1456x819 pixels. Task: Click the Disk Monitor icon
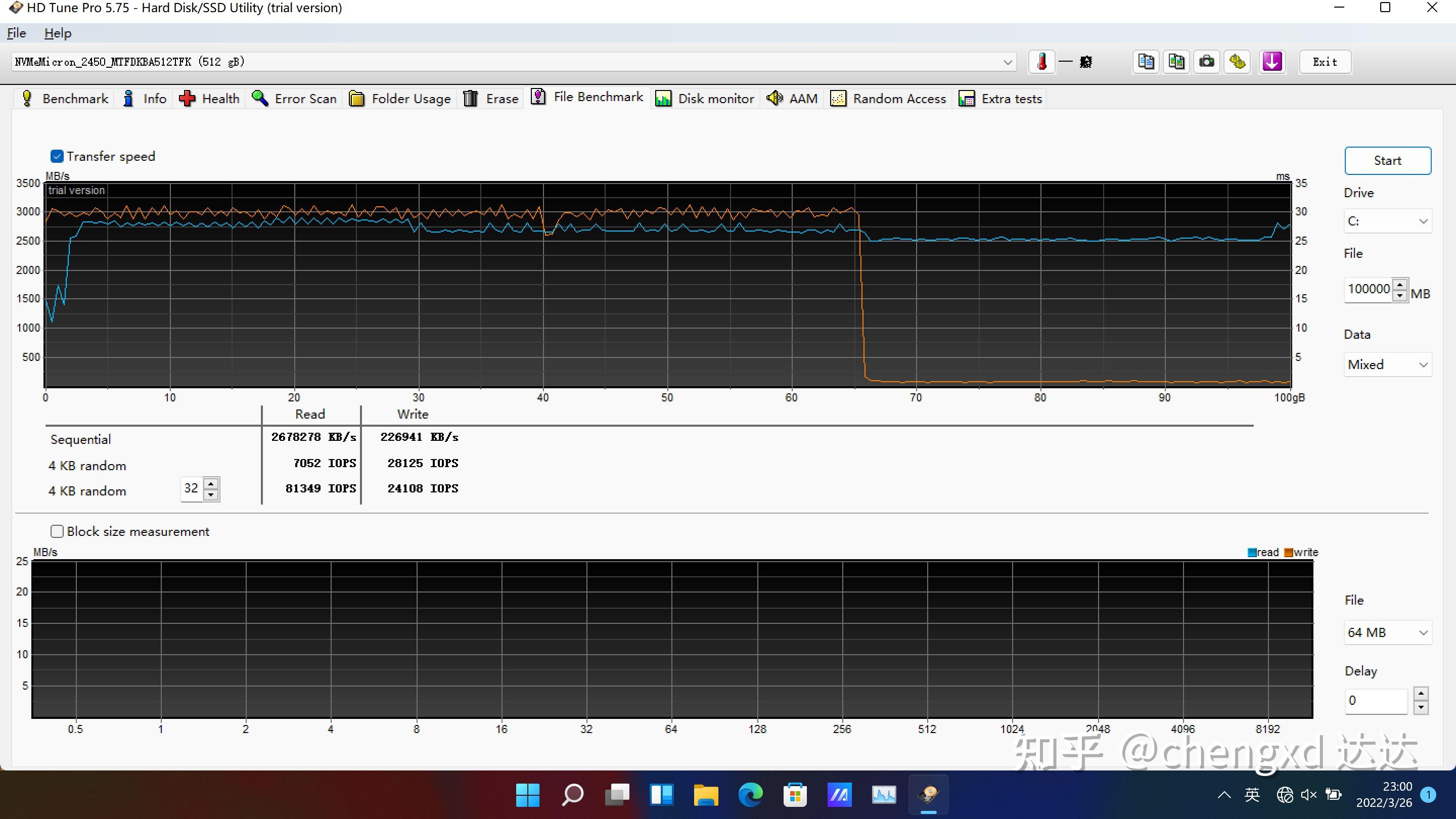(663, 98)
